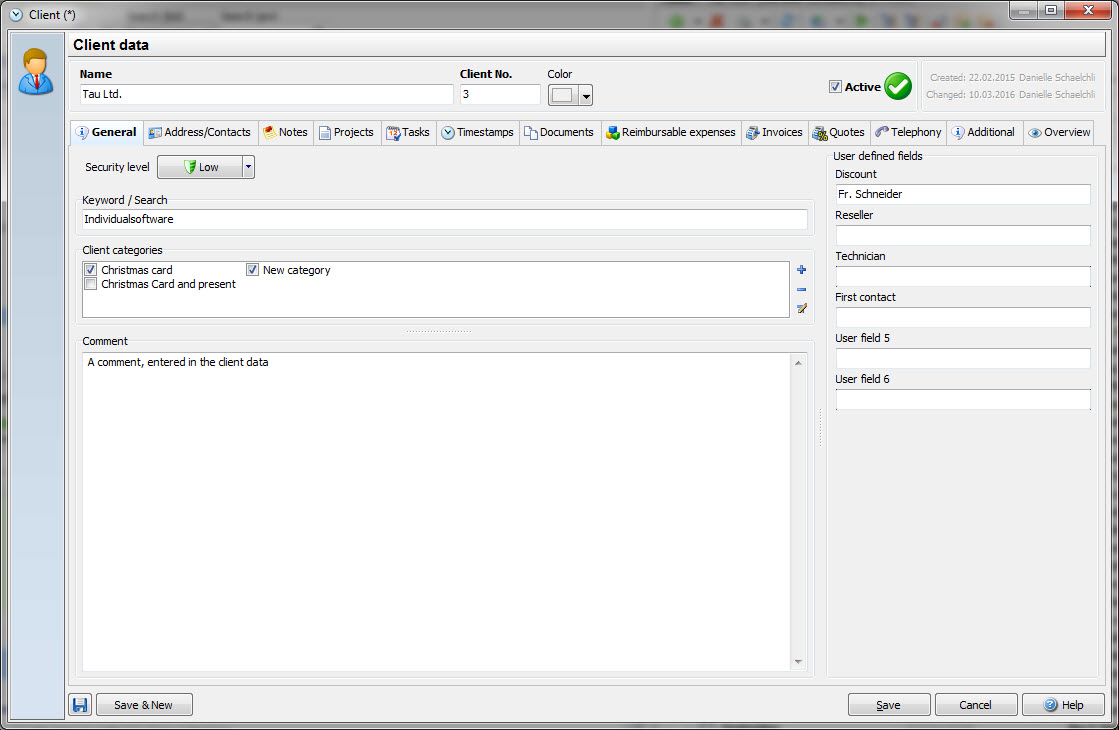This screenshot has height=730, width=1119.
Task: Switch to the Reimbursable expenses tab
Action: [670, 133]
